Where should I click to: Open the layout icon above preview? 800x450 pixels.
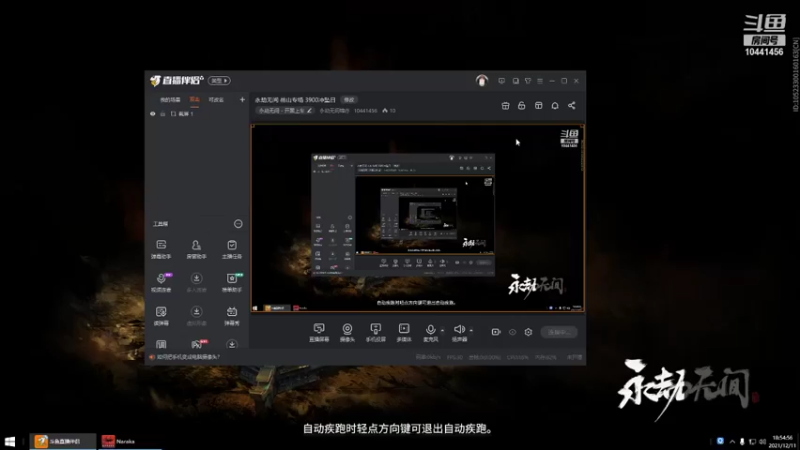(539, 106)
